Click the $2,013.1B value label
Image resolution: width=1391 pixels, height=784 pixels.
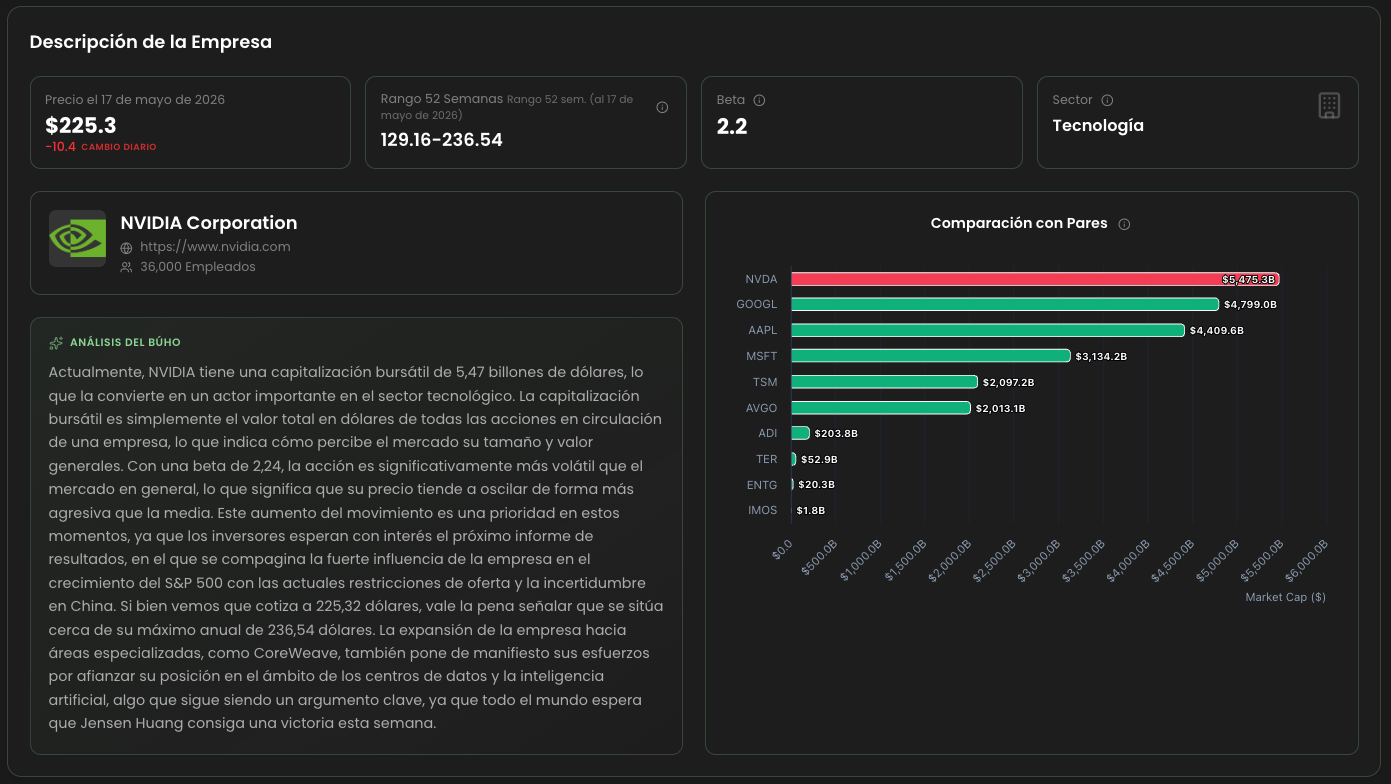[1000, 408]
